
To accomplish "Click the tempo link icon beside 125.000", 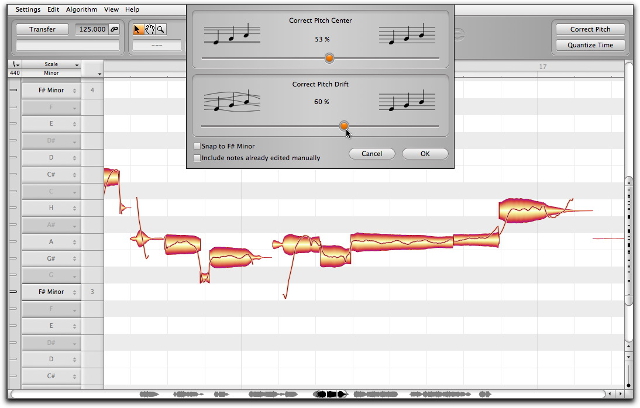I will [x=115, y=29].
